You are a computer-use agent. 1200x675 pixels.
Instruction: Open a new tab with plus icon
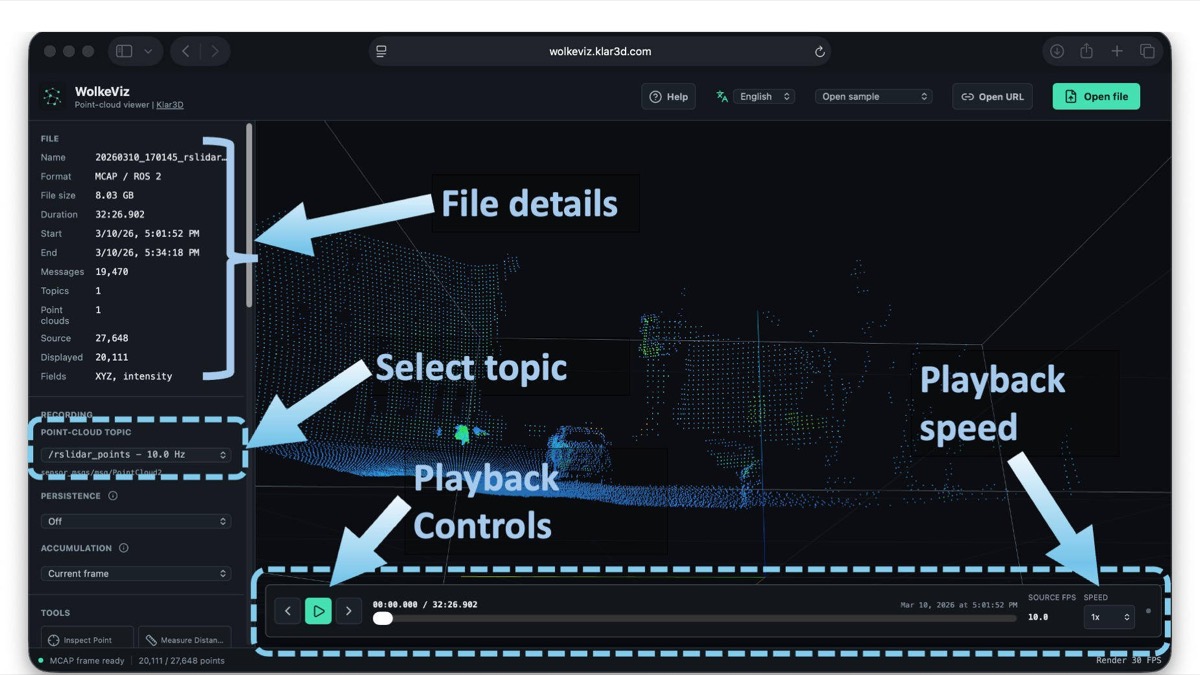[1117, 51]
